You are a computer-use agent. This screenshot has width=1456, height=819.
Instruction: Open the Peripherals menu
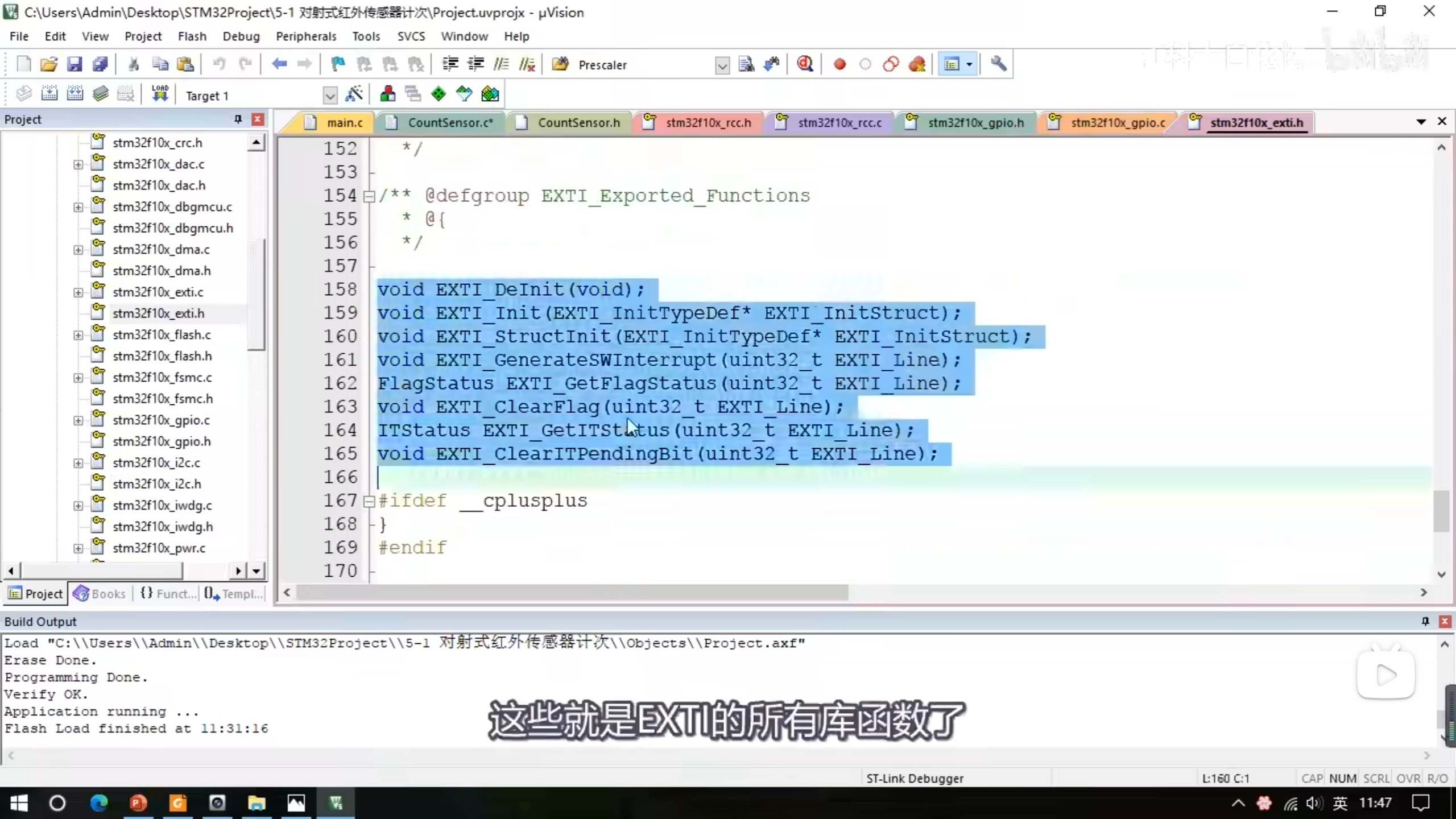click(306, 36)
